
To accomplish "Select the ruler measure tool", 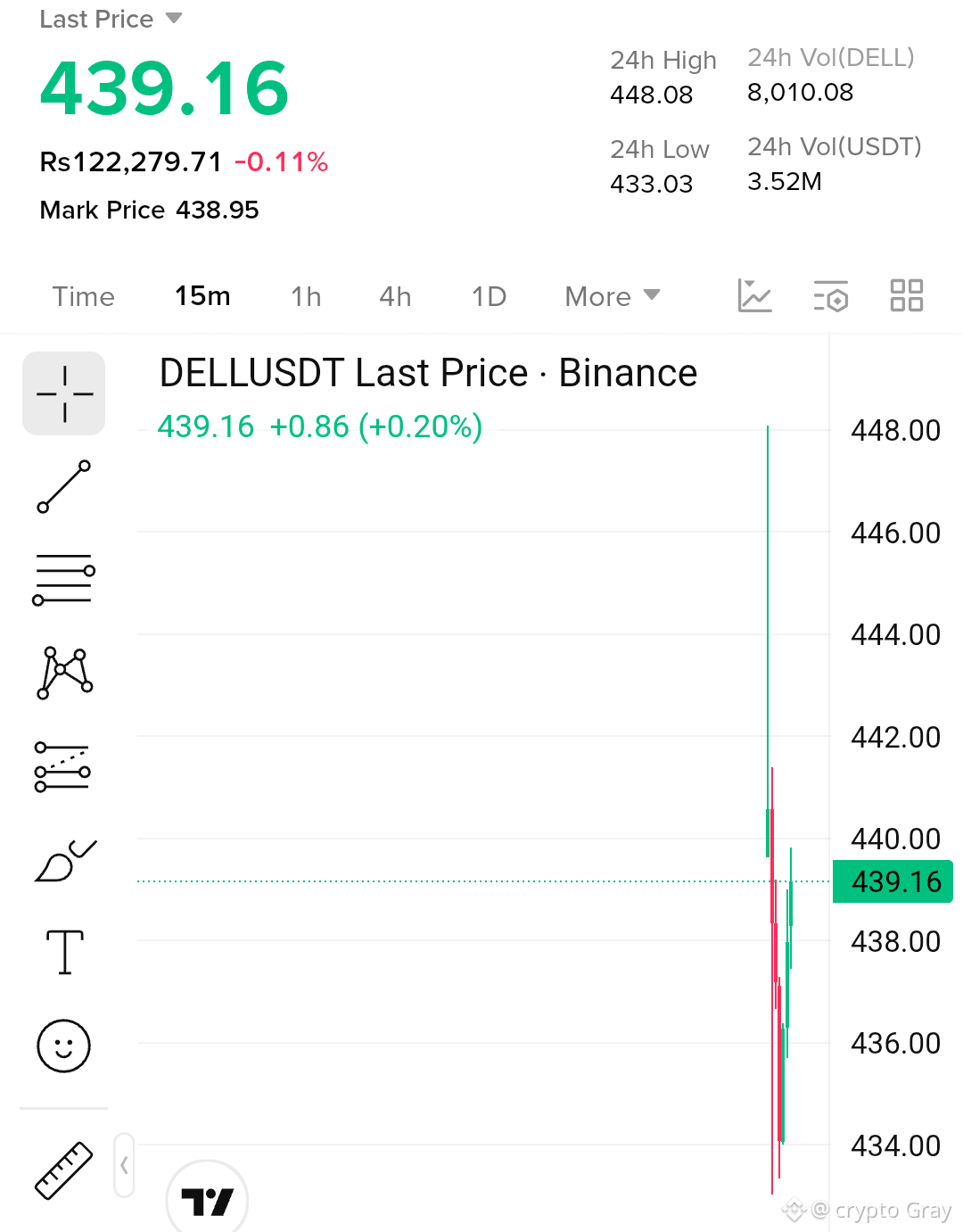I will coord(64,1170).
